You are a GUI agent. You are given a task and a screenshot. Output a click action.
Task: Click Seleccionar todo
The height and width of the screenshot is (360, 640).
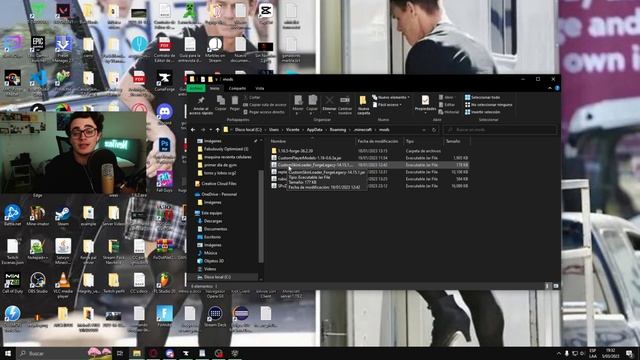tap(482, 98)
